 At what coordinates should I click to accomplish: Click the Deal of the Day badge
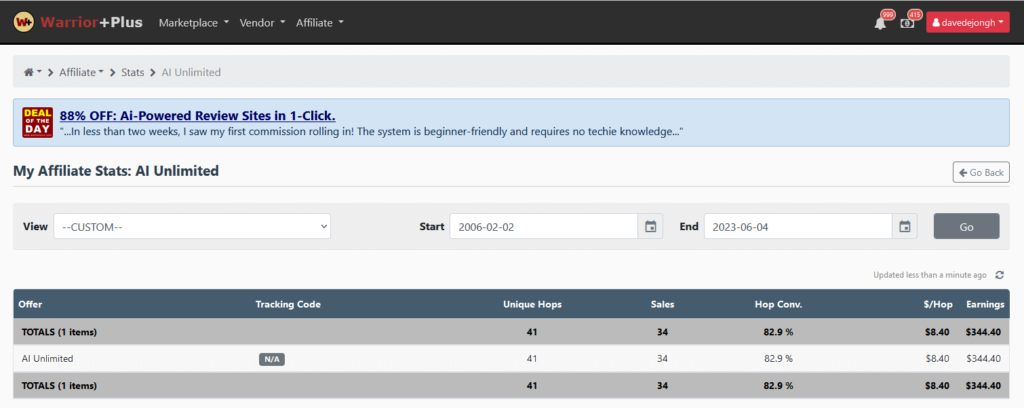tap(37, 122)
